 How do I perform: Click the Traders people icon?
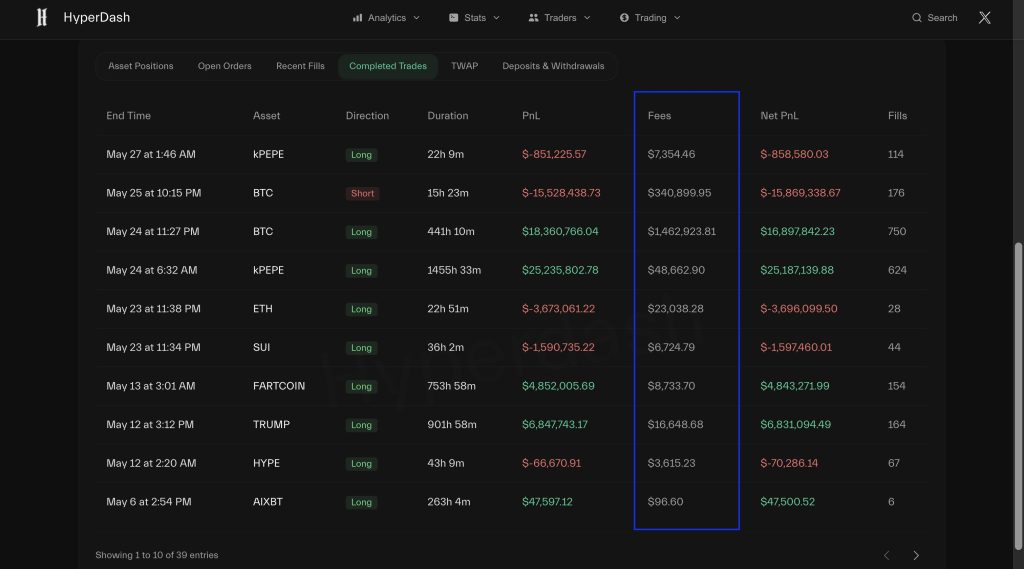[534, 18]
